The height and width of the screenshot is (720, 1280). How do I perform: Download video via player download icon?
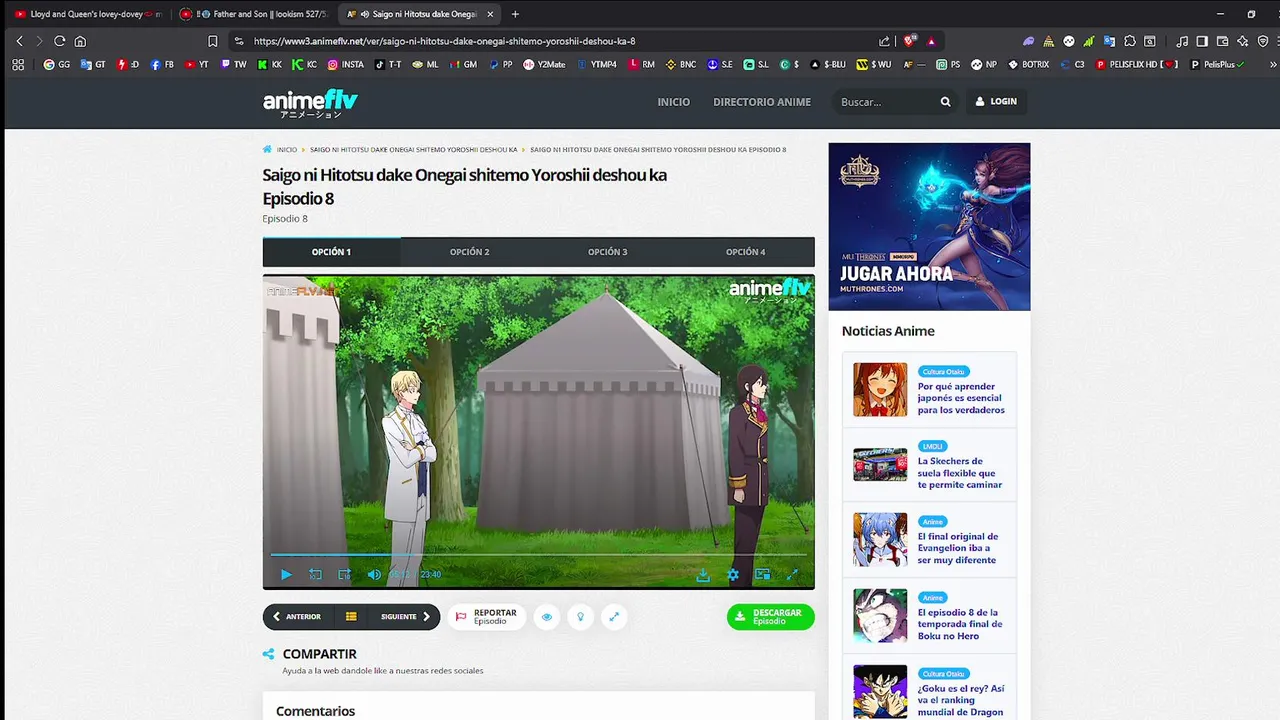click(x=703, y=574)
